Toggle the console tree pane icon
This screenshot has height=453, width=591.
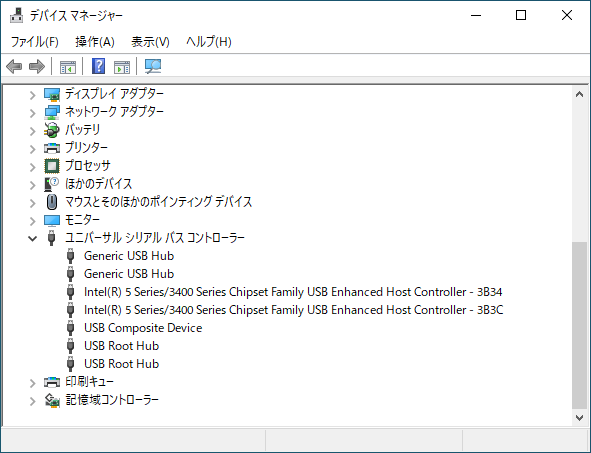click(68, 67)
